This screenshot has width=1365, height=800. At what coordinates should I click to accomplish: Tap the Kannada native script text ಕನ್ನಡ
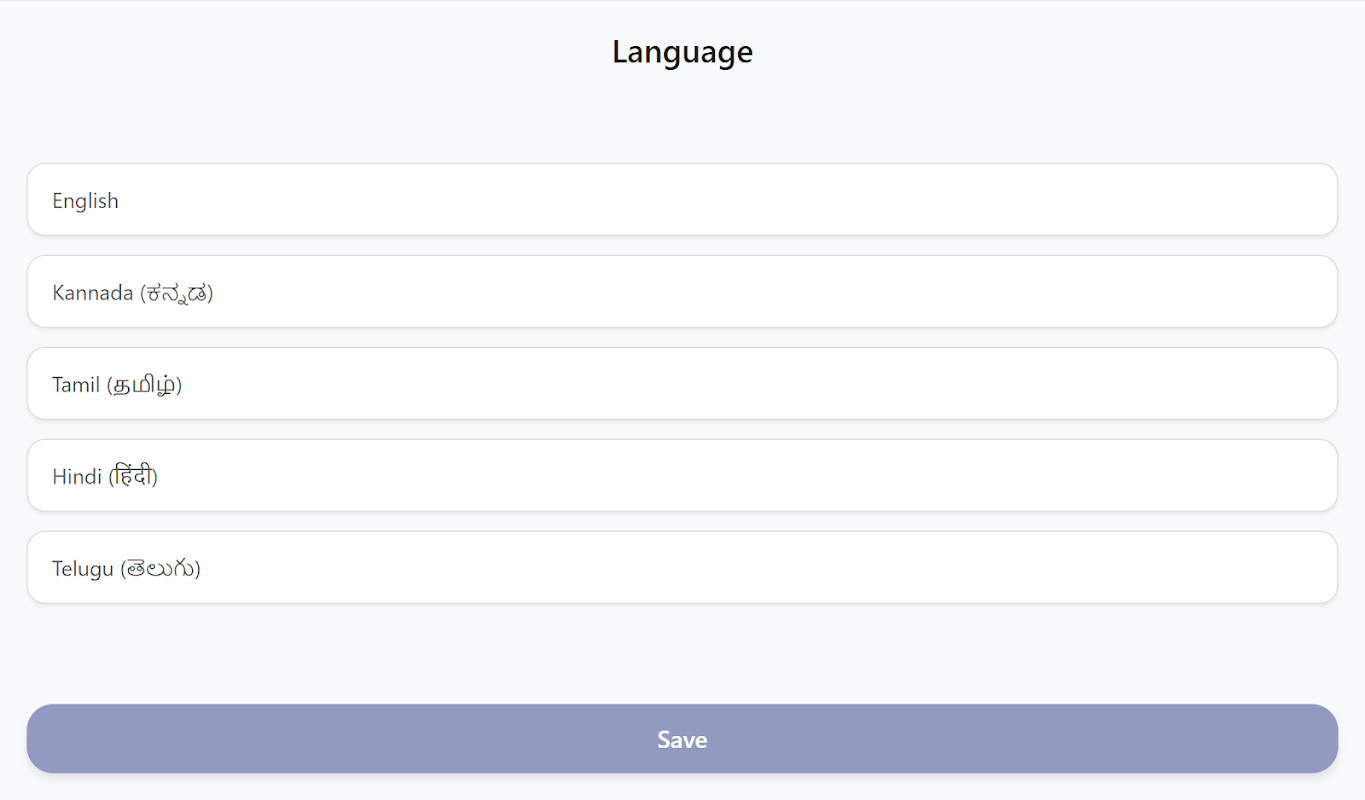point(177,293)
